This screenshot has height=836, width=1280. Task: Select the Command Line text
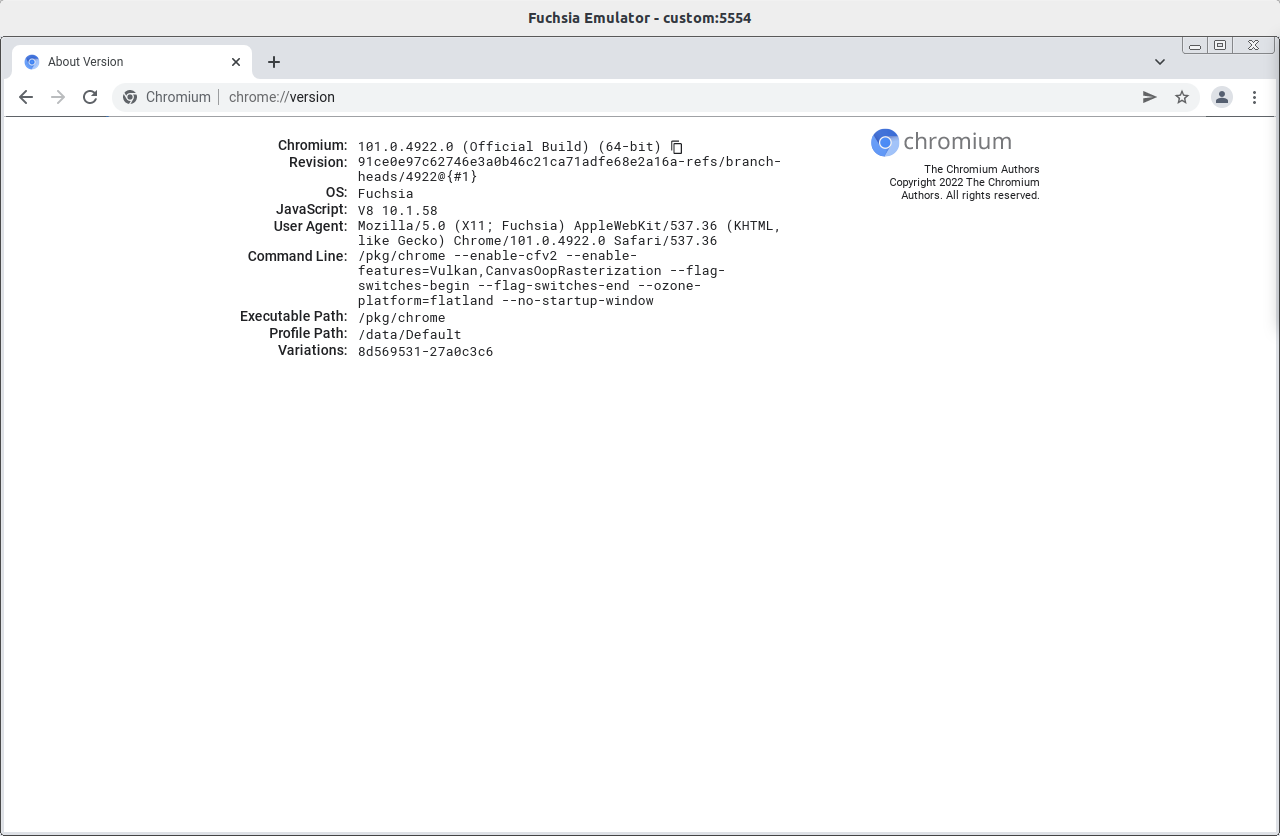point(540,278)
